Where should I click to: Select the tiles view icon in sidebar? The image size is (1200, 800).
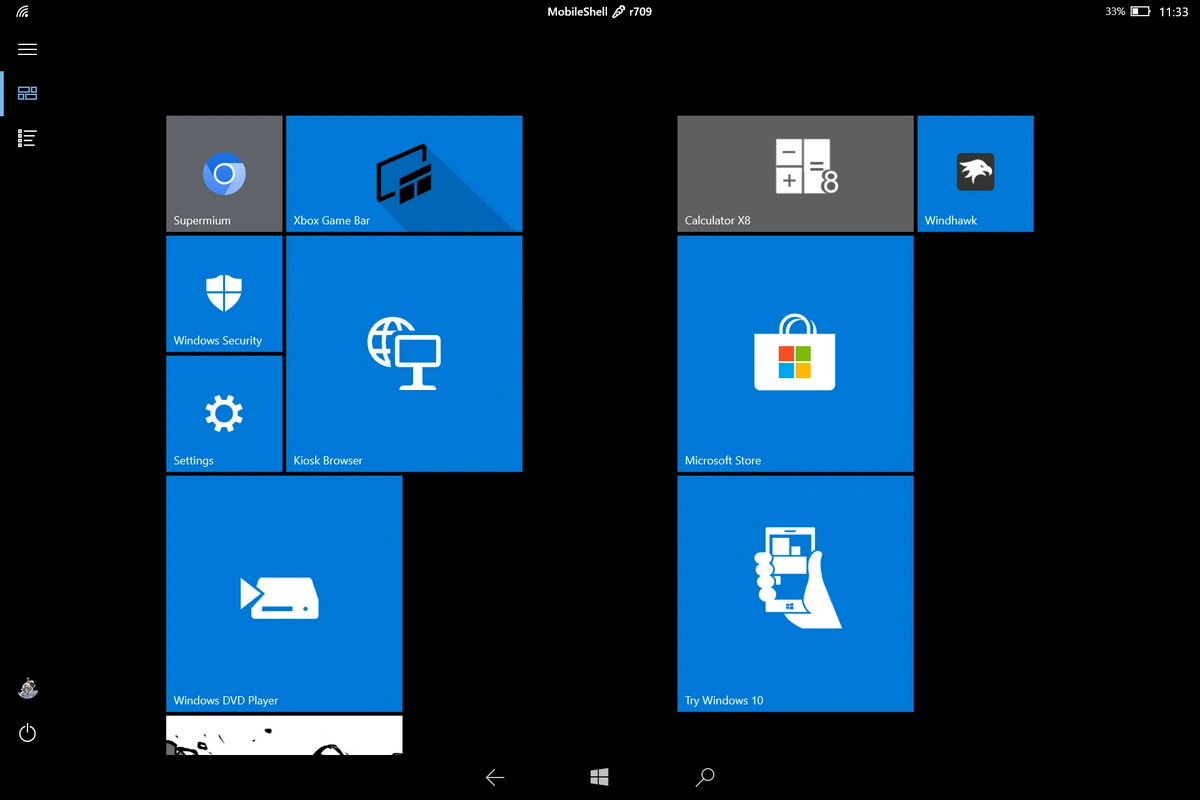point(27,93)
